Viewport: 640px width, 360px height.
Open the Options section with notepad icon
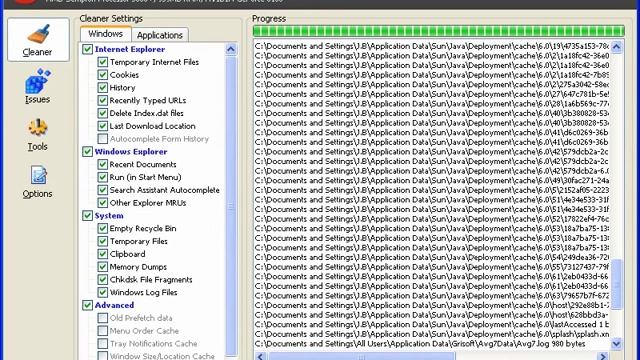pyautogui.click(x=38, y=182)
